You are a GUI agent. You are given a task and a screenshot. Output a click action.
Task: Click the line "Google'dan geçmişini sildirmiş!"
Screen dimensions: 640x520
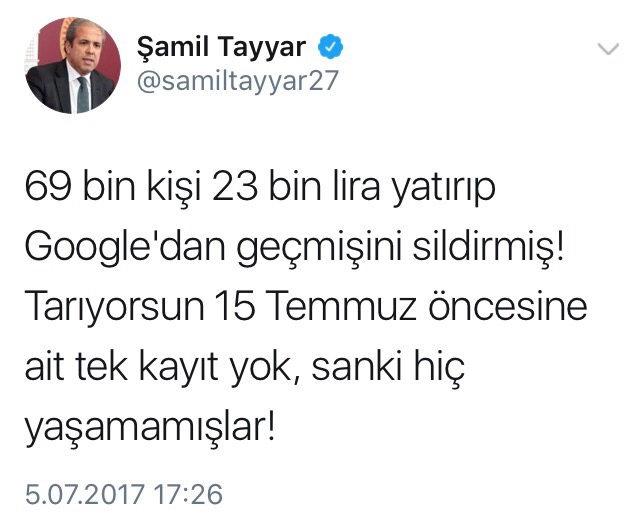point(295,247)
